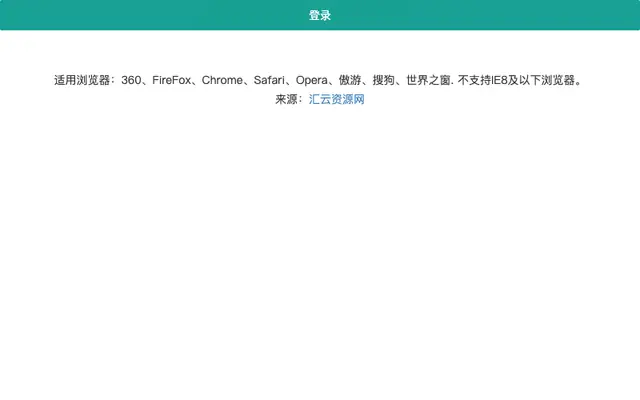
Task: Open the 汇云资源网 source link
Action: pyautogui.click(x=336, y=99)
